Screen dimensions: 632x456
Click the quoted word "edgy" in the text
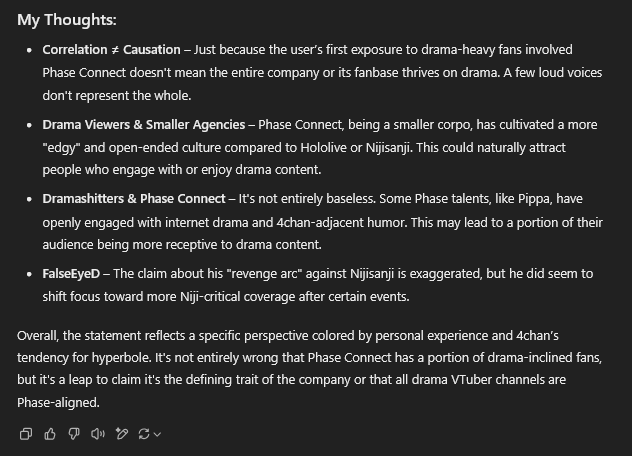(61, 146)
